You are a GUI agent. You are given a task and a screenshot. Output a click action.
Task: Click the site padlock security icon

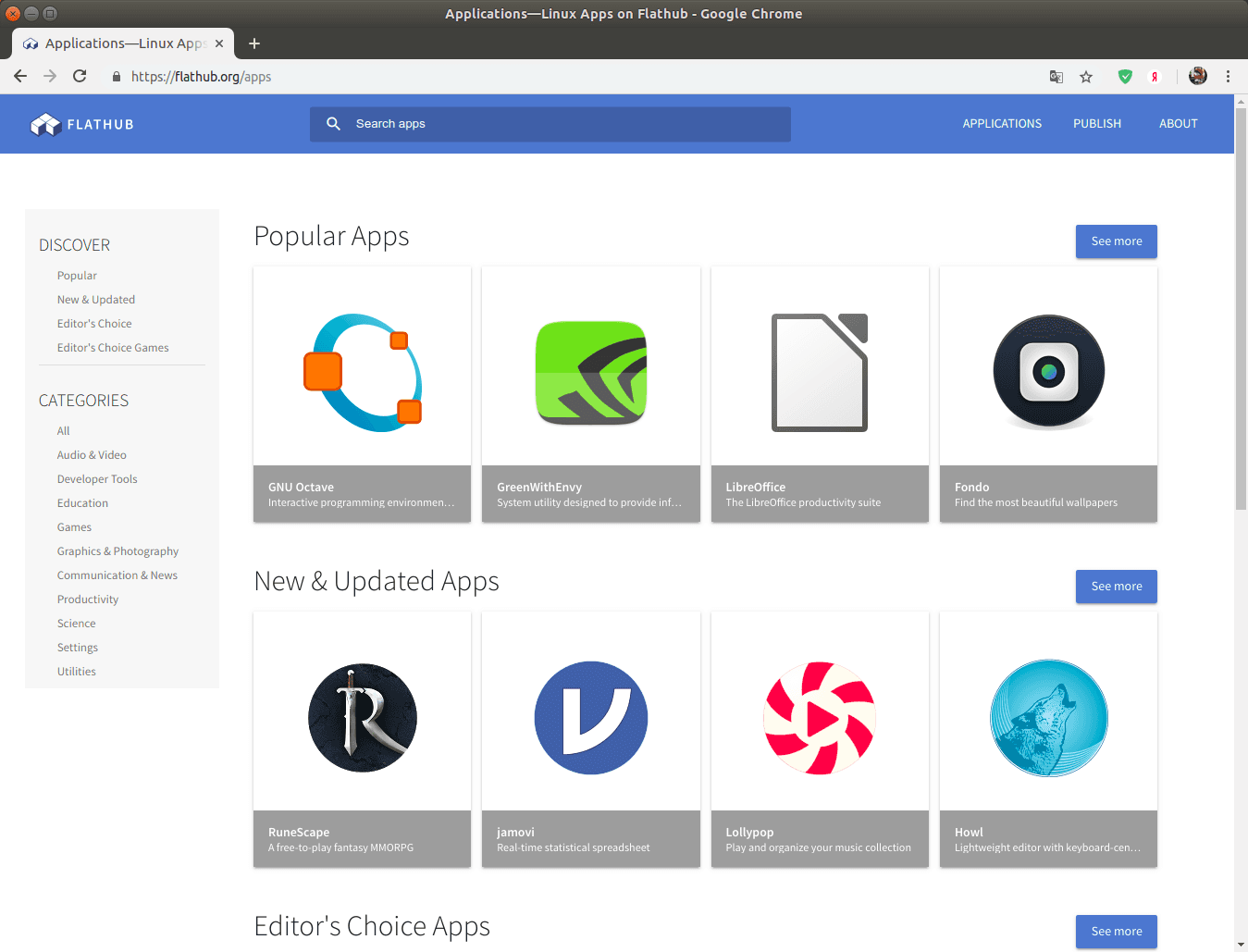pyautogui.click(x=117, y=77)
